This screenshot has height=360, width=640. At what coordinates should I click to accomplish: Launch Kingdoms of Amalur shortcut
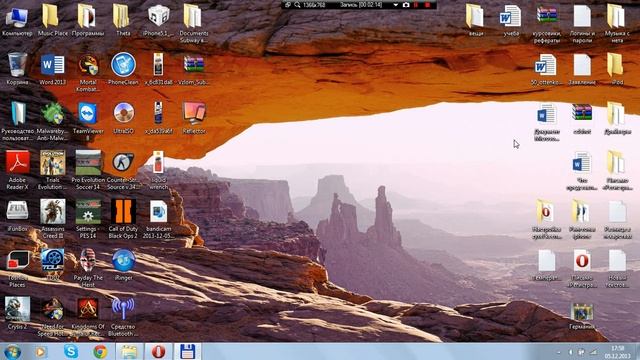pos(88,317)
